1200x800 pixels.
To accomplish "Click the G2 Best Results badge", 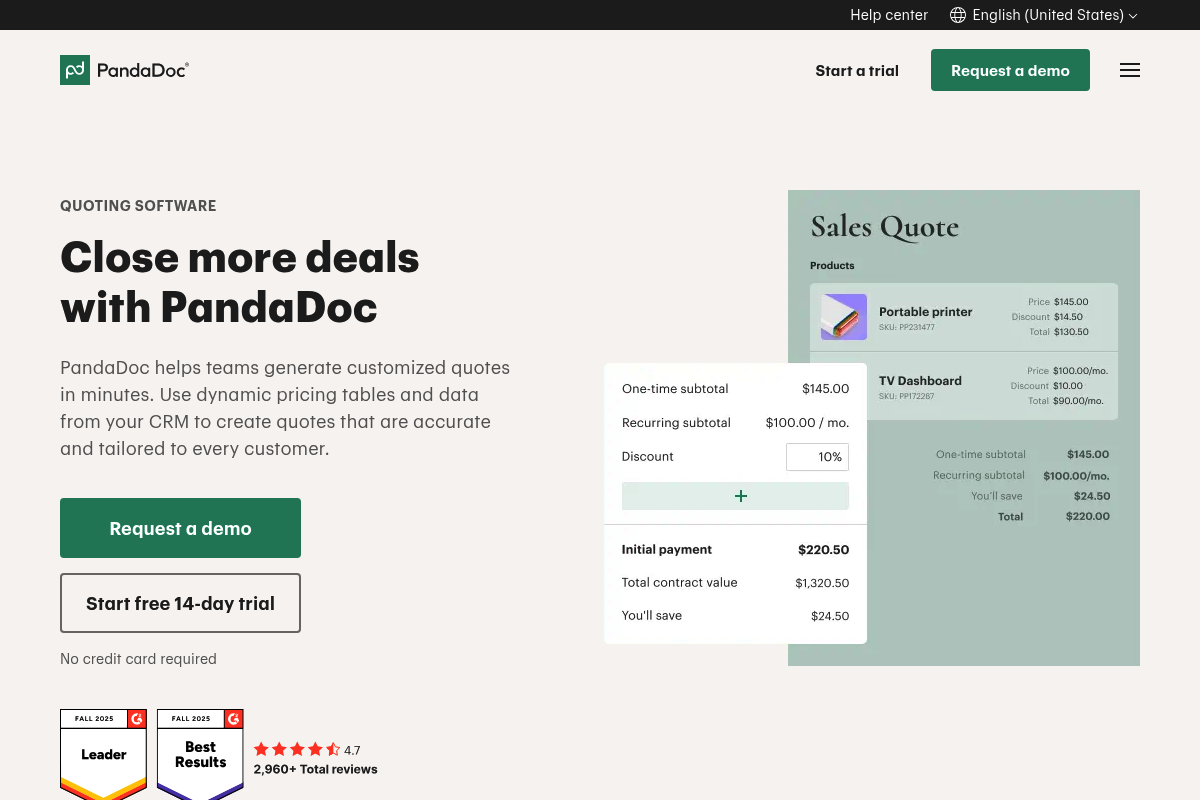I will pyautogui.click(x=200, y=753).
